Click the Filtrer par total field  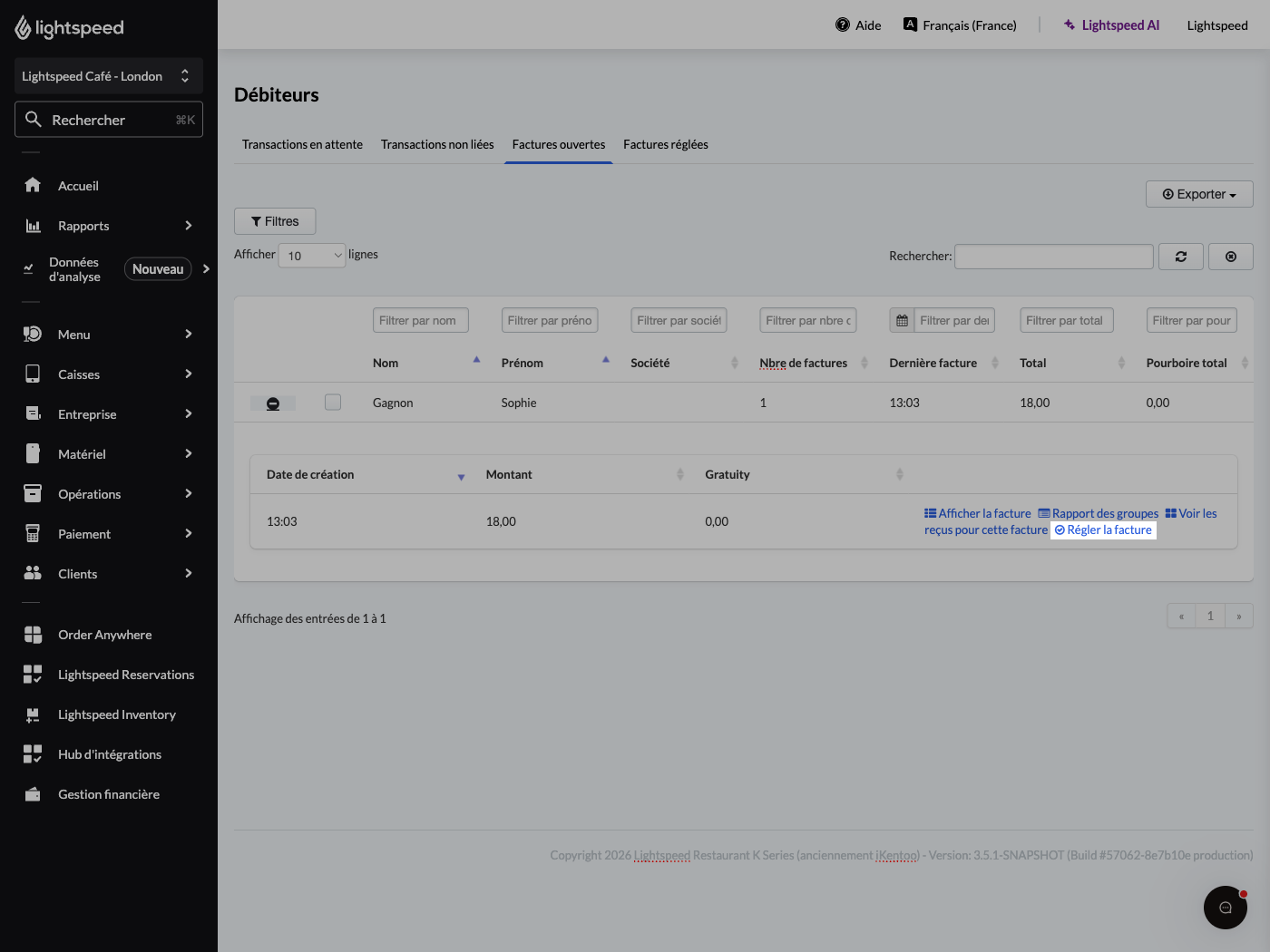coord(1067,320)
